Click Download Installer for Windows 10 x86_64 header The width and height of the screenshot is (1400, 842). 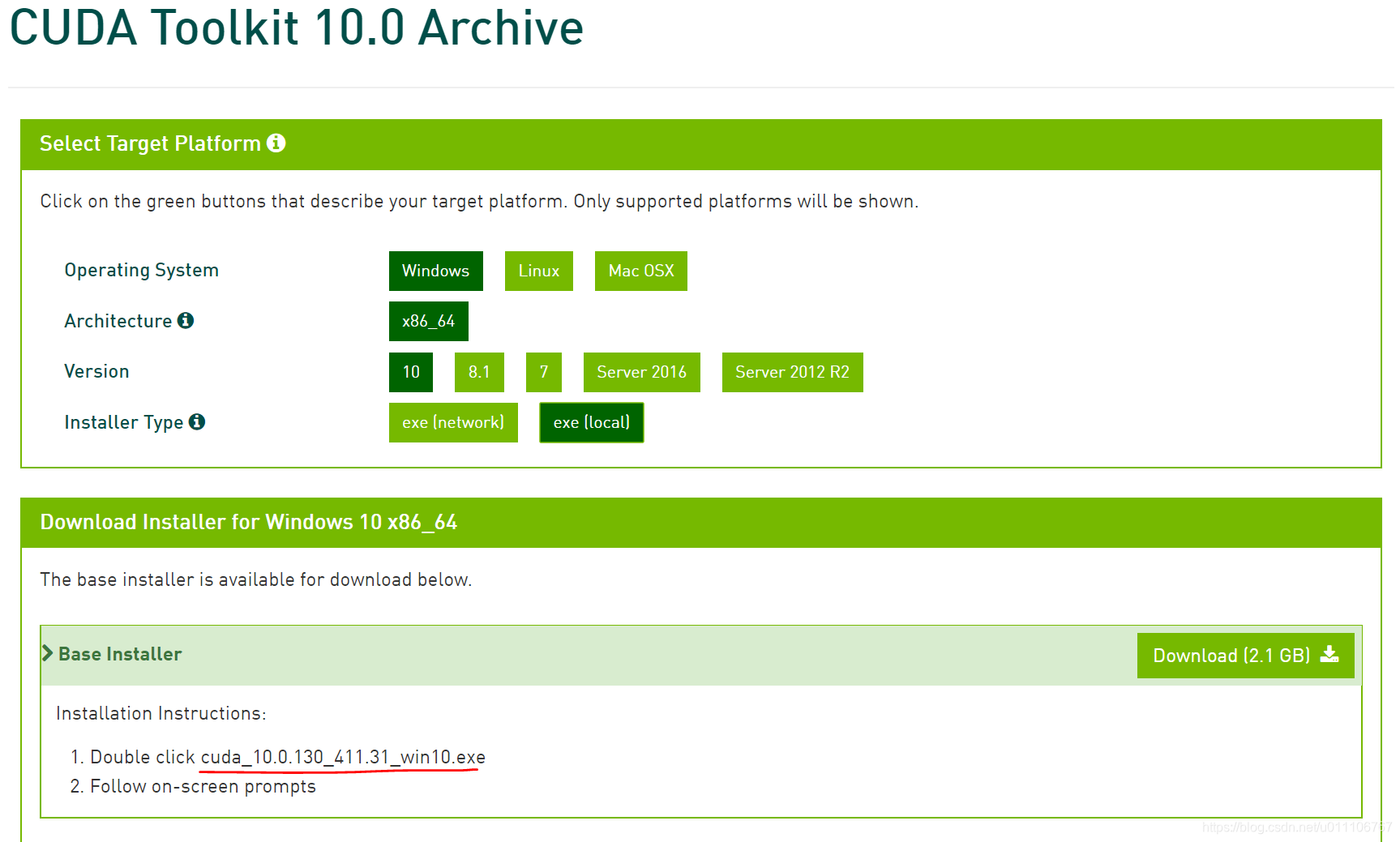pos(249,522)
